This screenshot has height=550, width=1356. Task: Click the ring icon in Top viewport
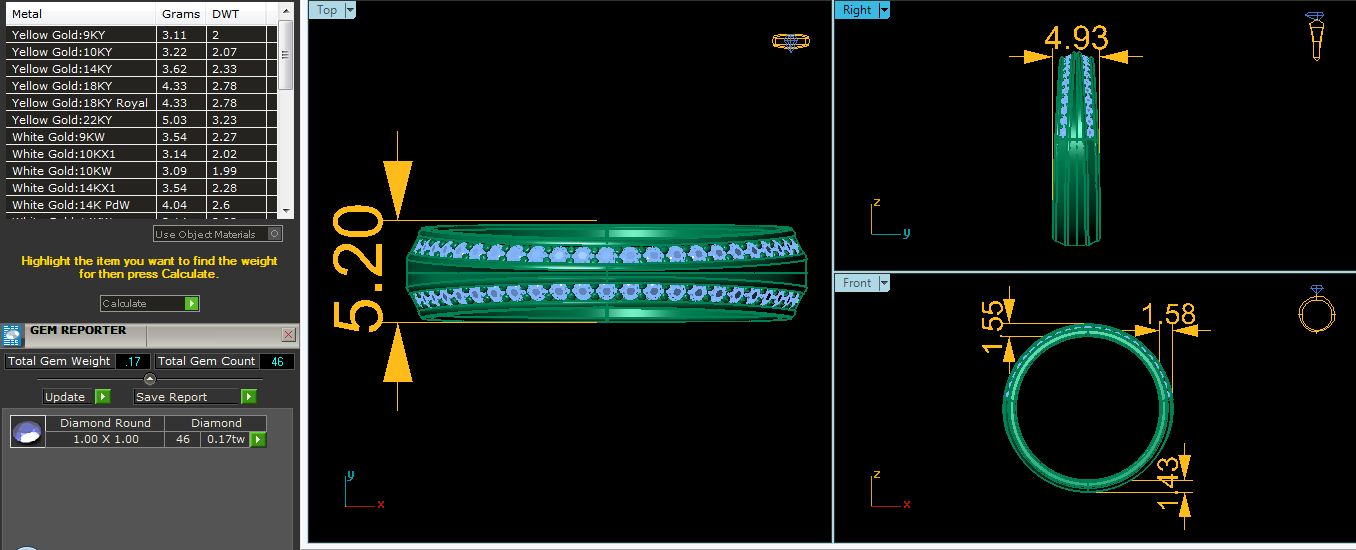click(790, 42)
